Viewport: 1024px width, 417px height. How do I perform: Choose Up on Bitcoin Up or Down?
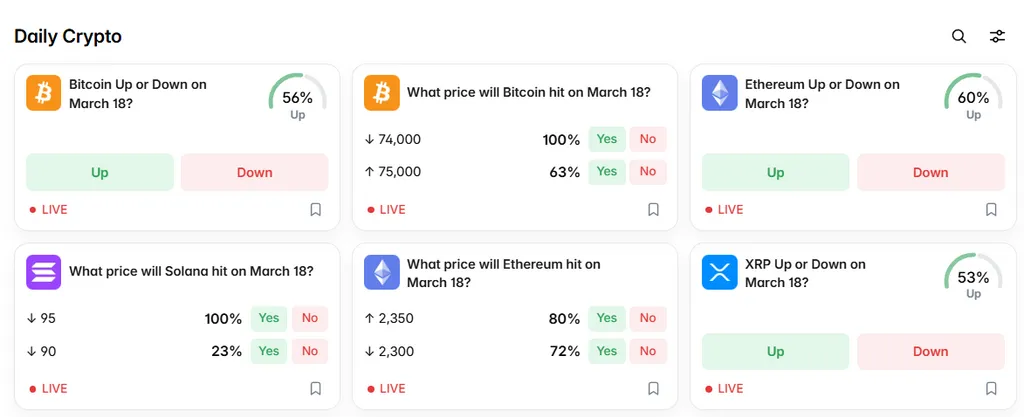(100, 172)
